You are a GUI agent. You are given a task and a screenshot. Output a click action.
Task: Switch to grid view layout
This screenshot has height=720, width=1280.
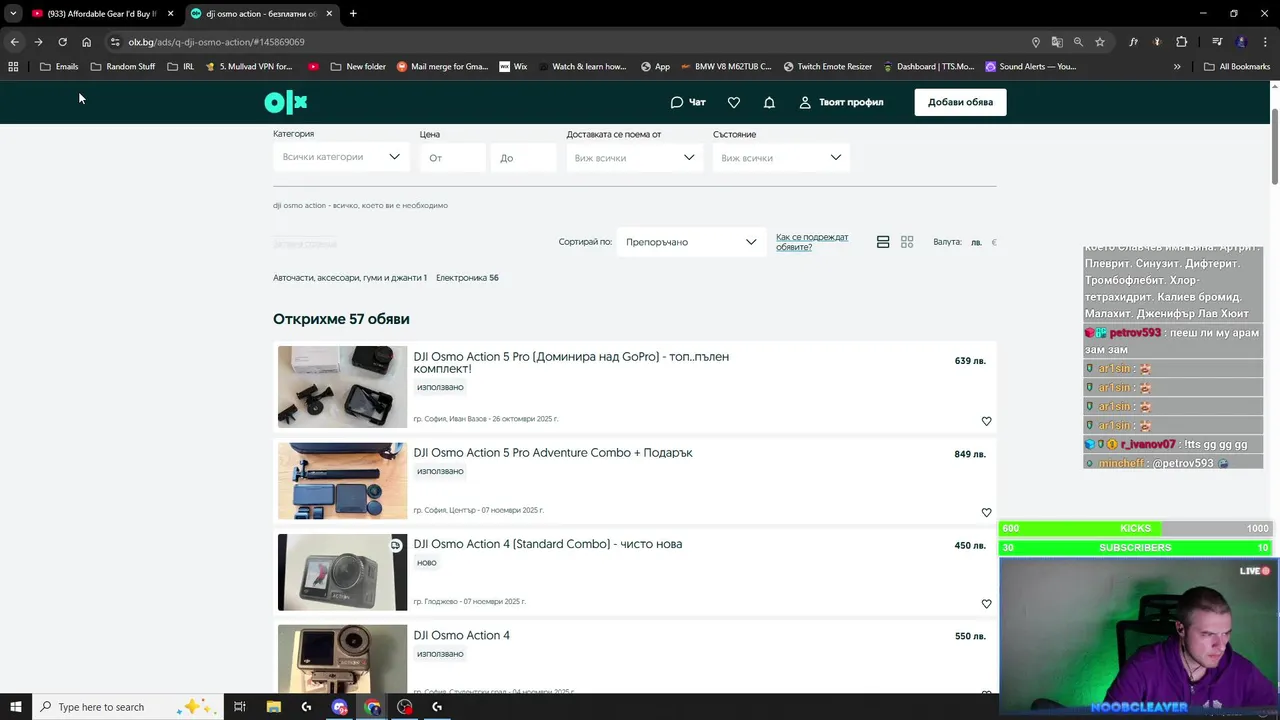click(x=907, y=242)
